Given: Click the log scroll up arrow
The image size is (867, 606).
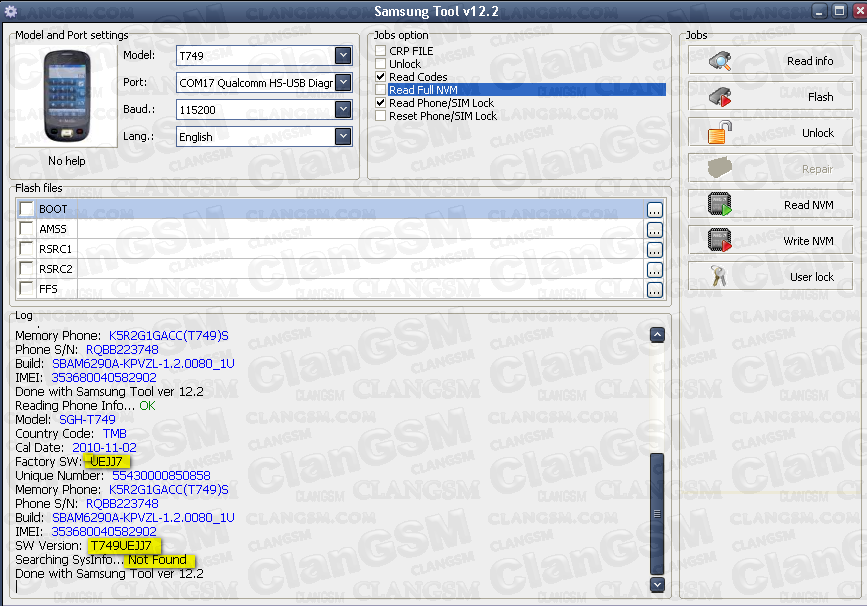Looking at the screenshot, I should tap(657, 335).
